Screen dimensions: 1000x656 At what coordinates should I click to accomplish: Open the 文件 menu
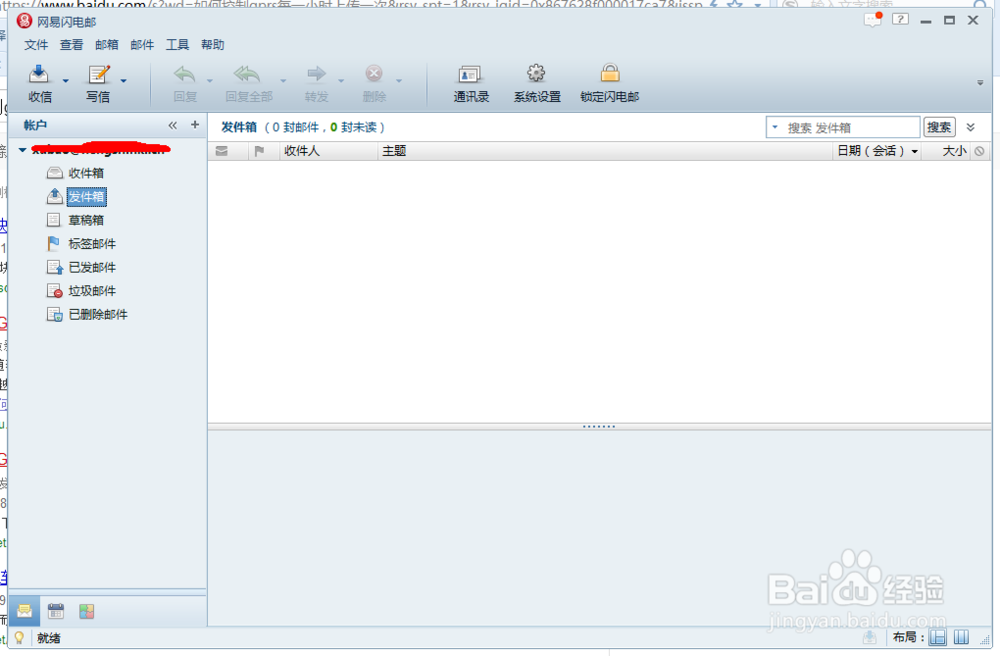36,45
